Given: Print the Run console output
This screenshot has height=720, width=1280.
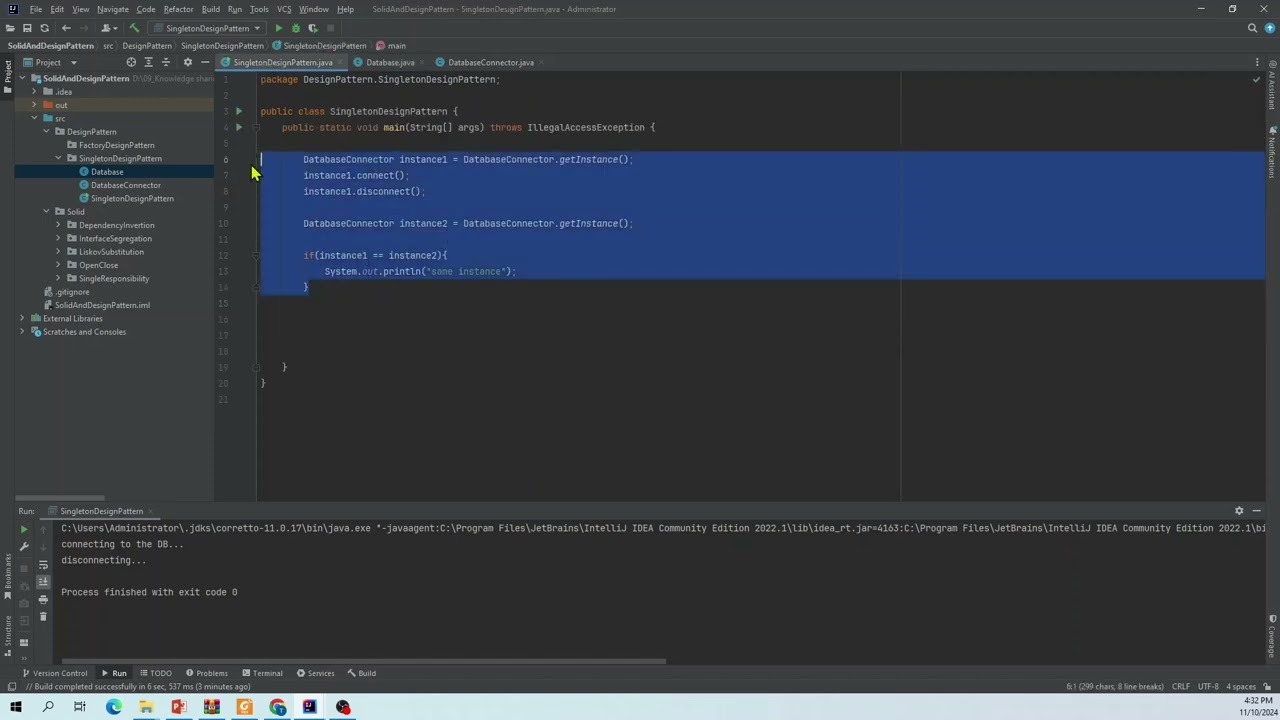Looking at the screenshot, I should [x=43, y=599].
